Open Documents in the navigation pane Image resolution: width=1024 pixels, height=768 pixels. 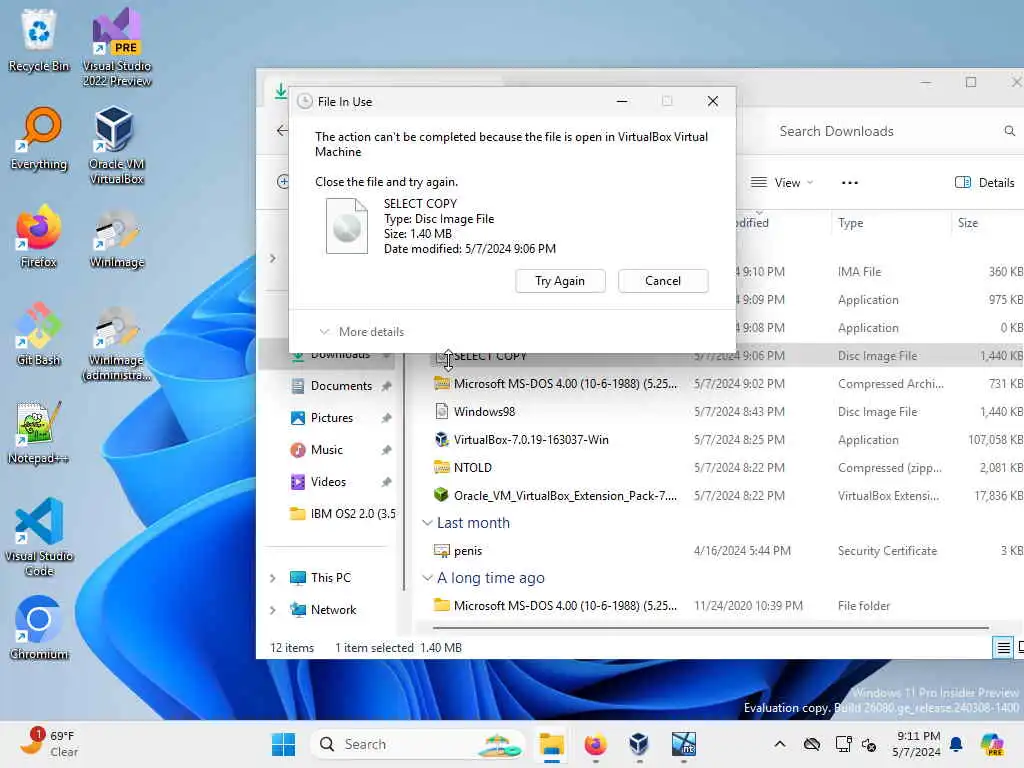coord(341,386)
